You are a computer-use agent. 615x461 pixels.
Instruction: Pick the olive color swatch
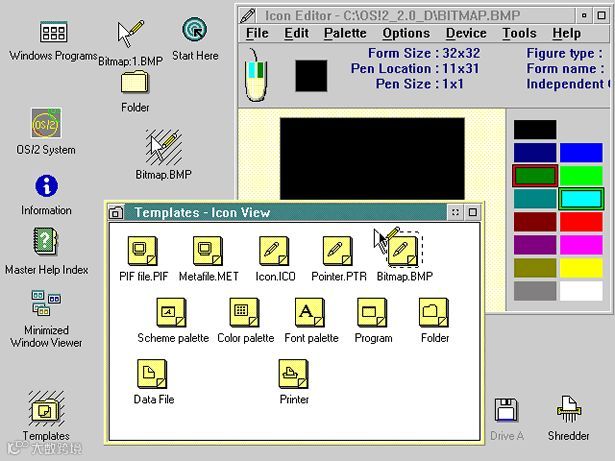[535, 268]
